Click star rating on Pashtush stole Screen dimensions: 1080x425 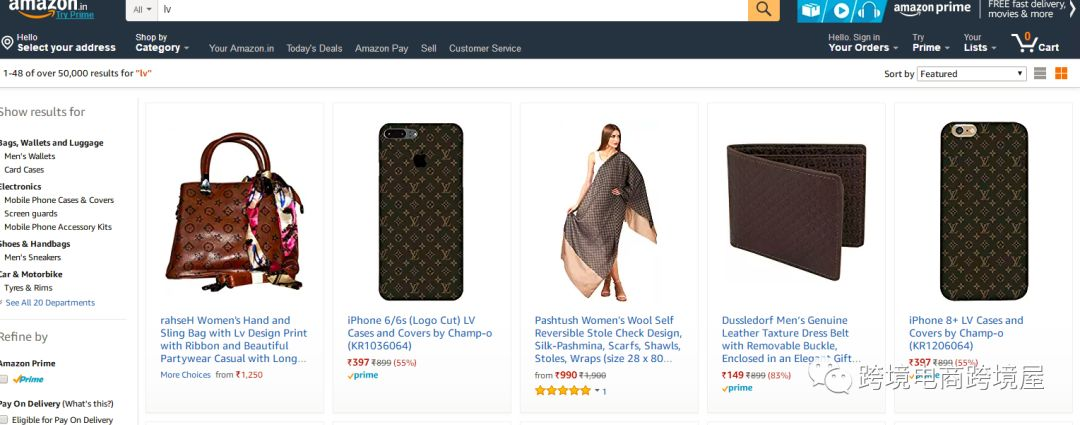(563, 391)
